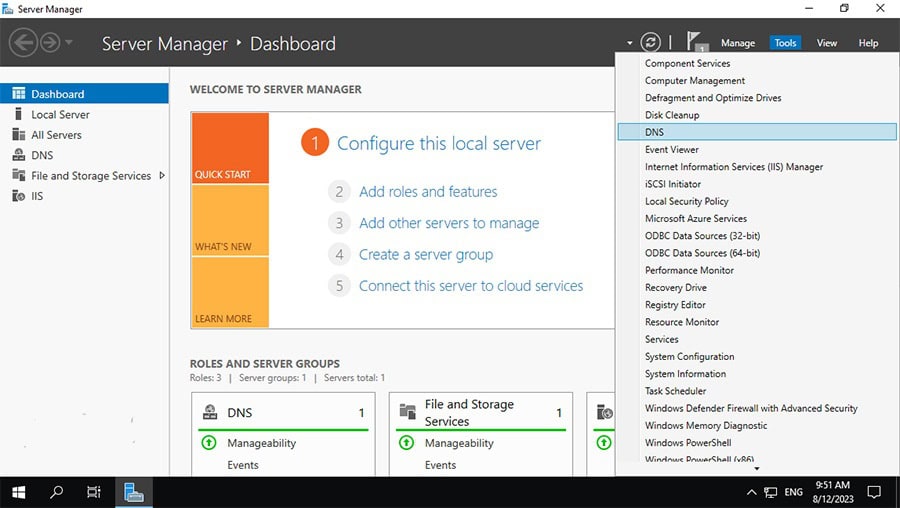Click the Local Server sidebar icon

(x=18, y=114)
